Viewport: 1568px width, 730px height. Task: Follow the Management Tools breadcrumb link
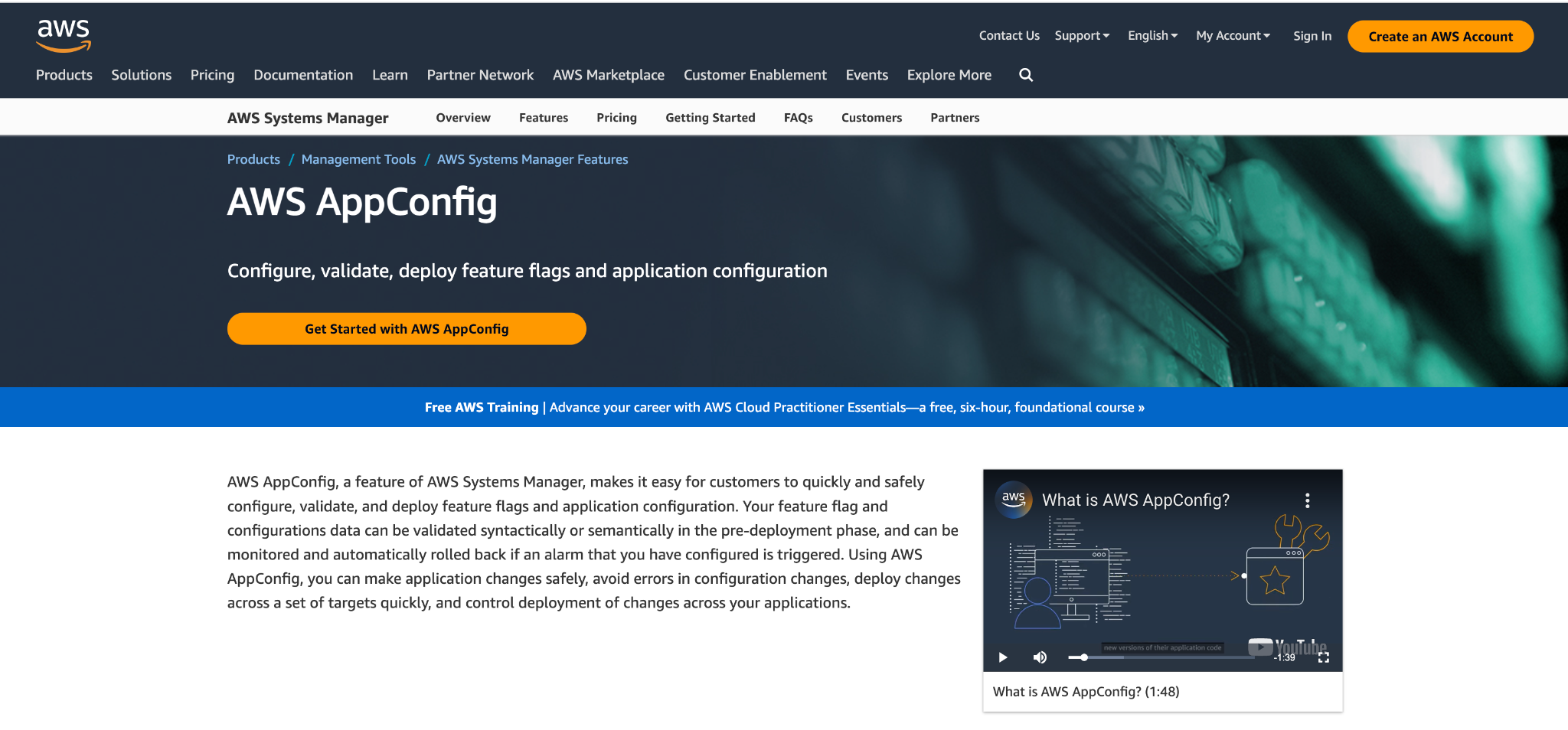[358, 159]
